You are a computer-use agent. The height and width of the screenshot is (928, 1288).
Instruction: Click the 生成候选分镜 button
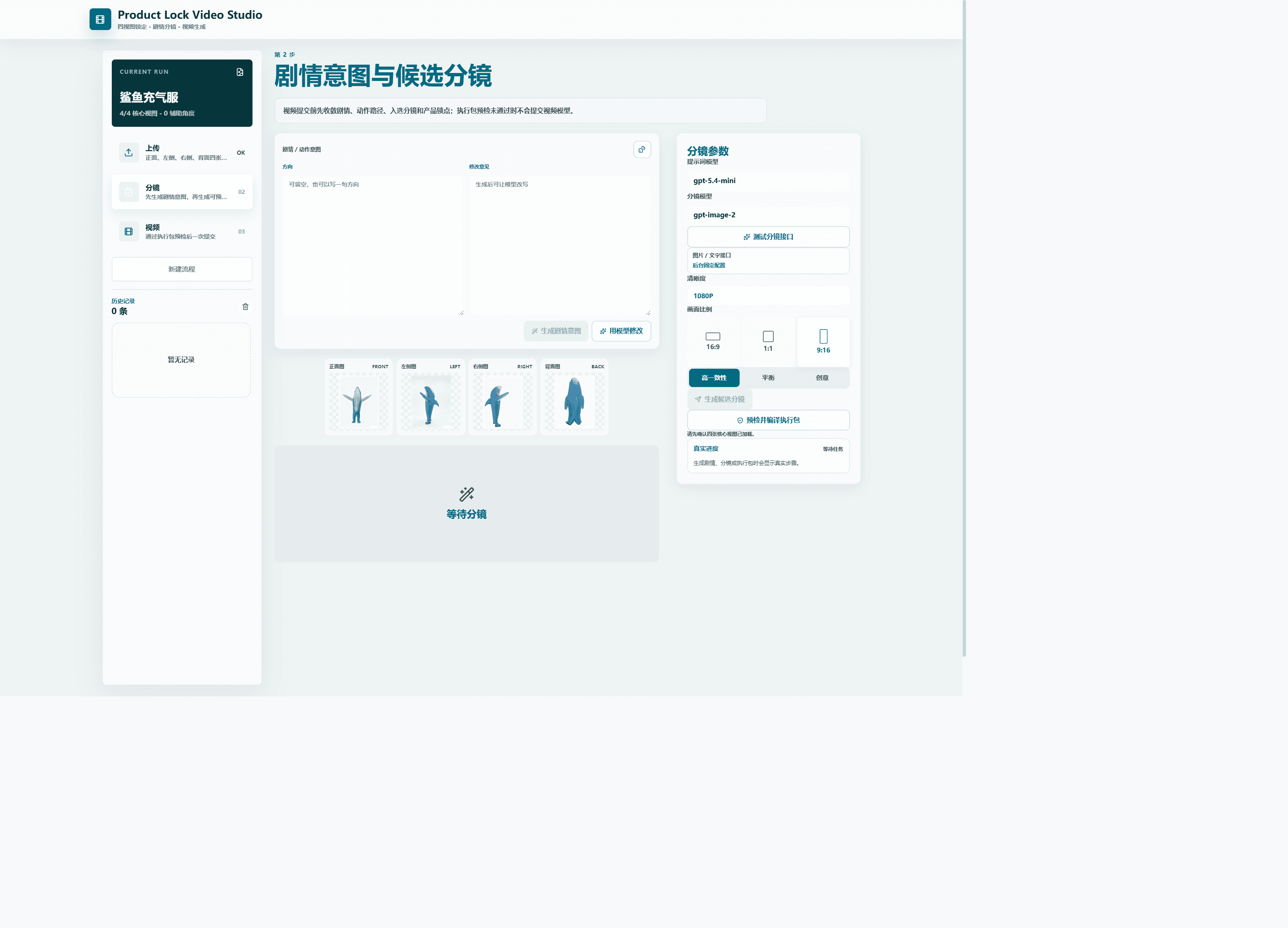(x=719, y=399)
